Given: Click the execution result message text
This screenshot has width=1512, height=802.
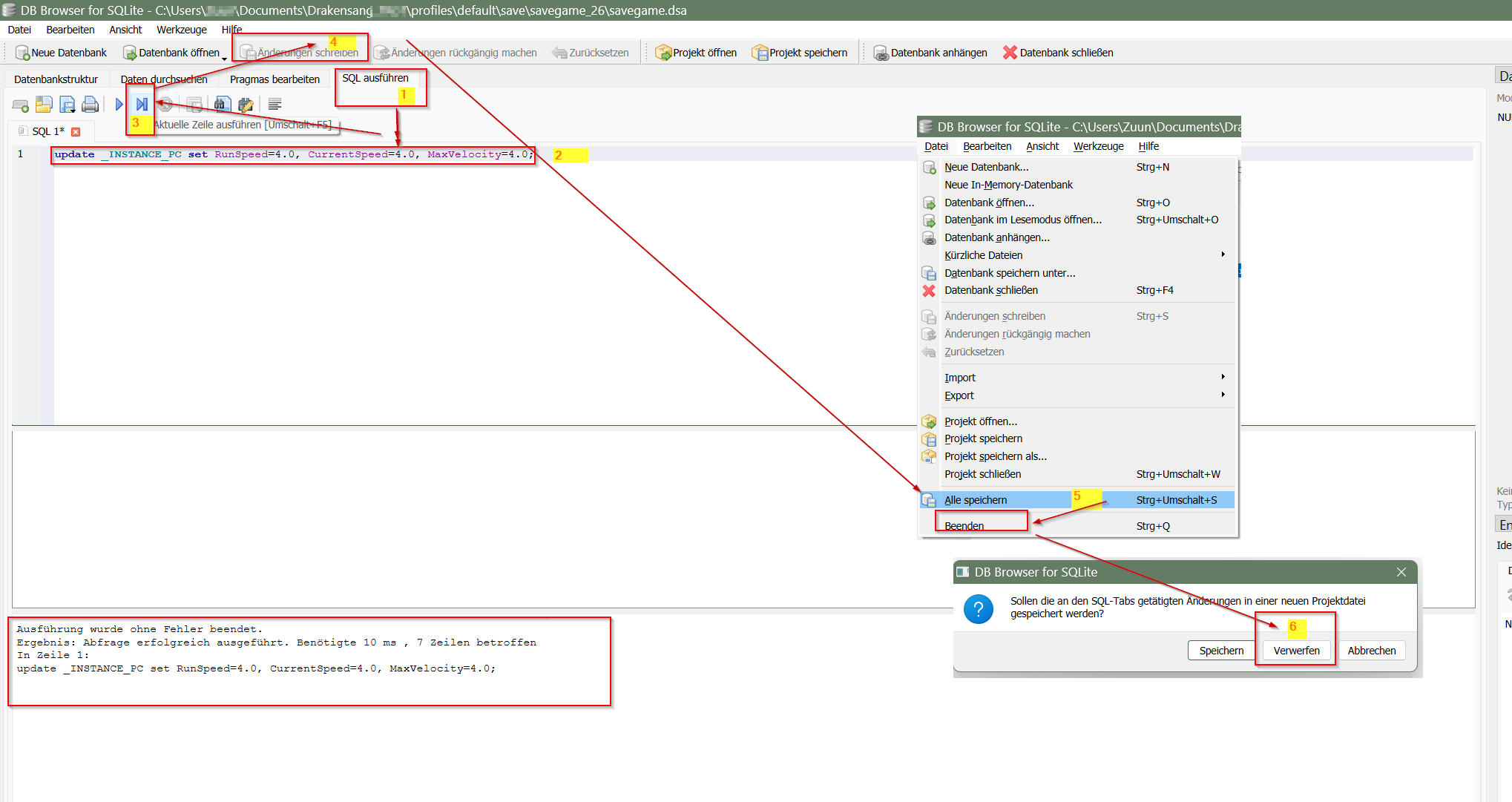Looking at the screenshot, I should click(x=276, y=649).
